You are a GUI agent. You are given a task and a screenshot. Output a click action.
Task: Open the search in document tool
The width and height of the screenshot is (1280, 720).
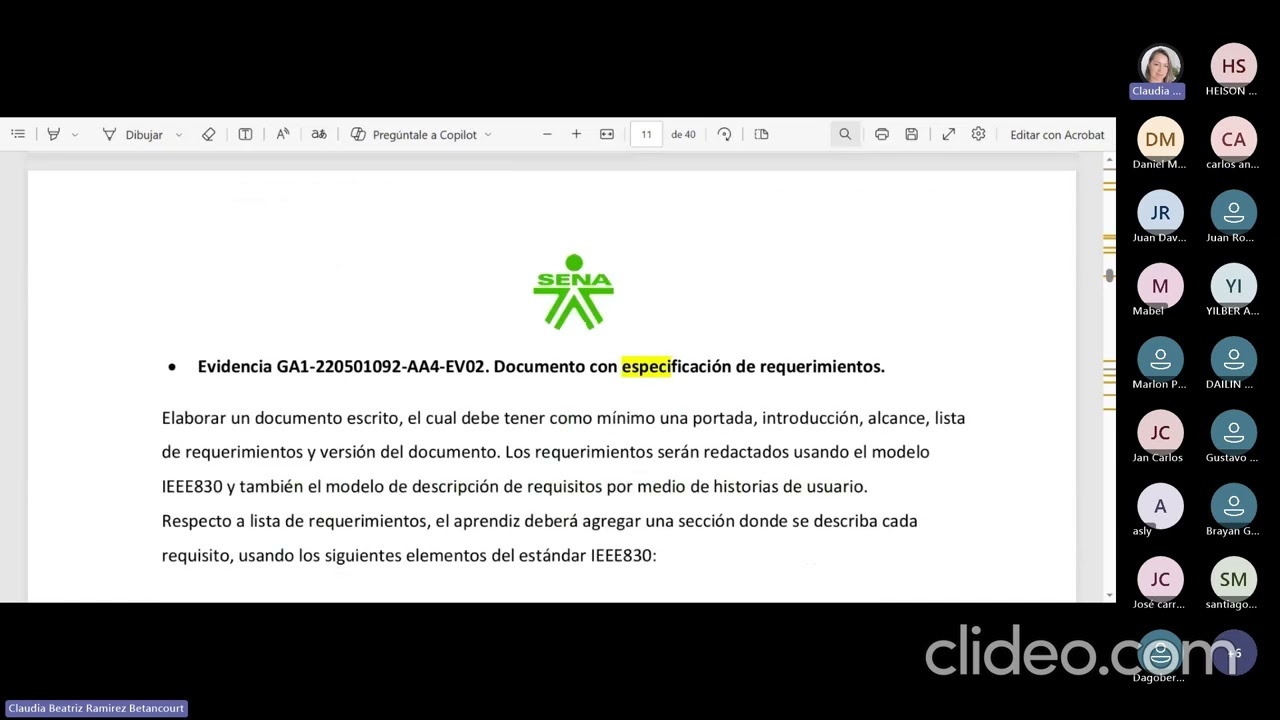coord(845,134)
